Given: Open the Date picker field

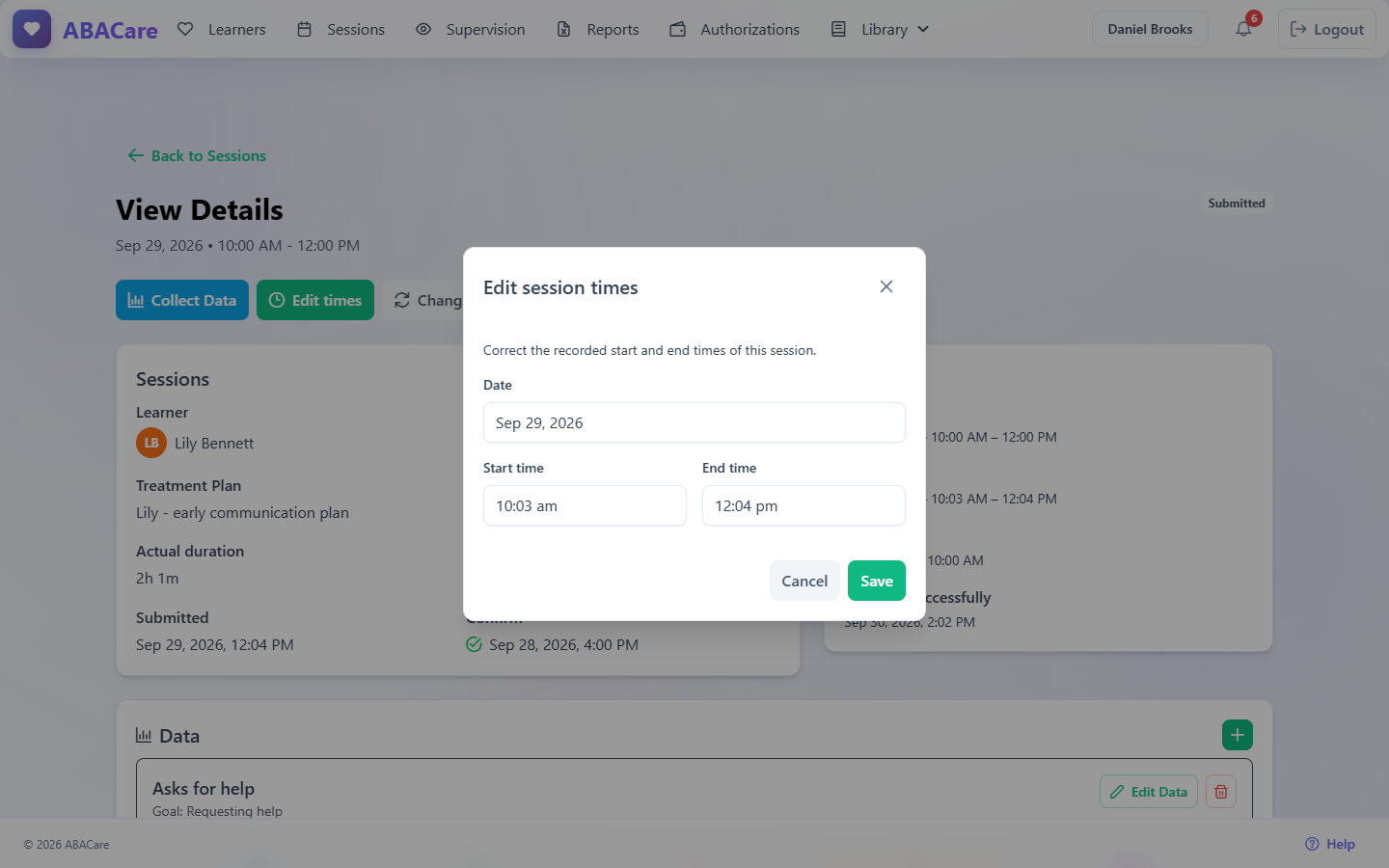Looking at the screenshot, I should pyautogui.click(x=694, y=422).
